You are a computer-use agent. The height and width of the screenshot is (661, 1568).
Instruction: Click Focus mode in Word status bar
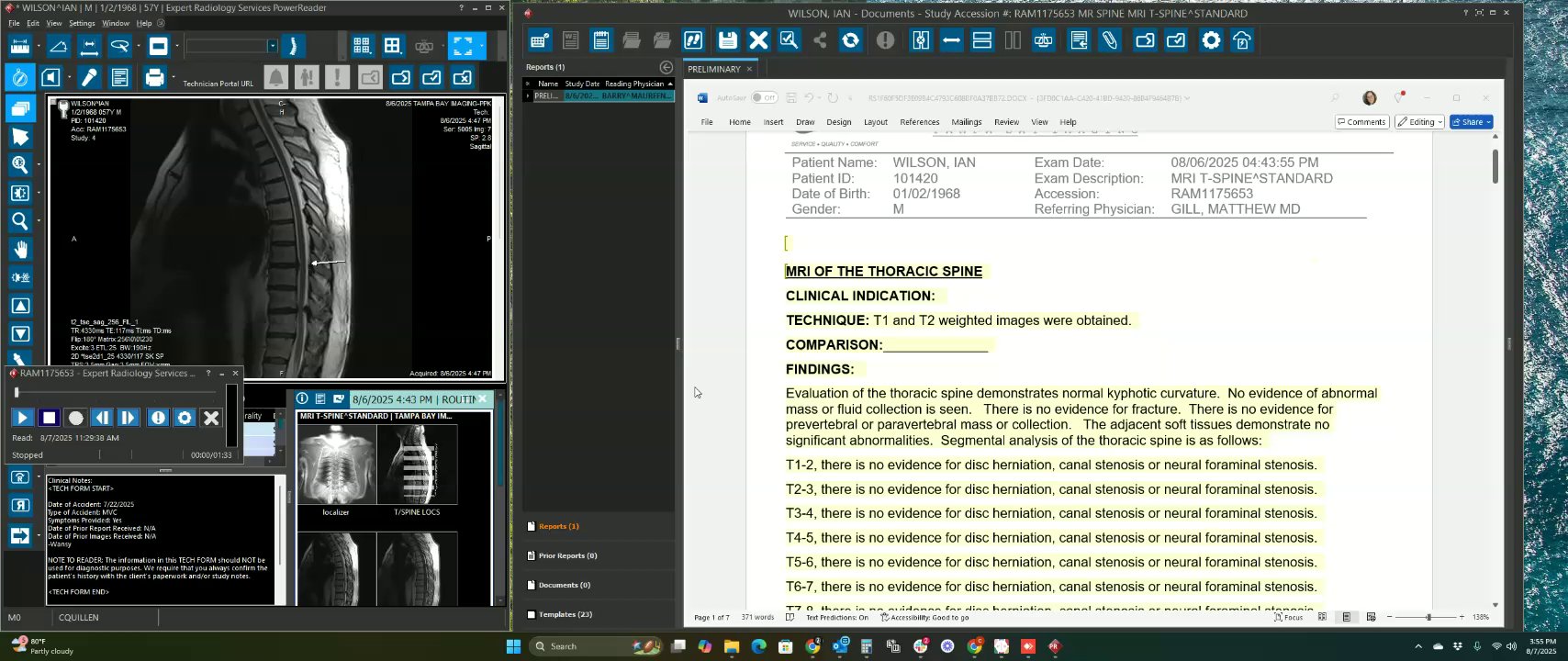pos(1289,618)
